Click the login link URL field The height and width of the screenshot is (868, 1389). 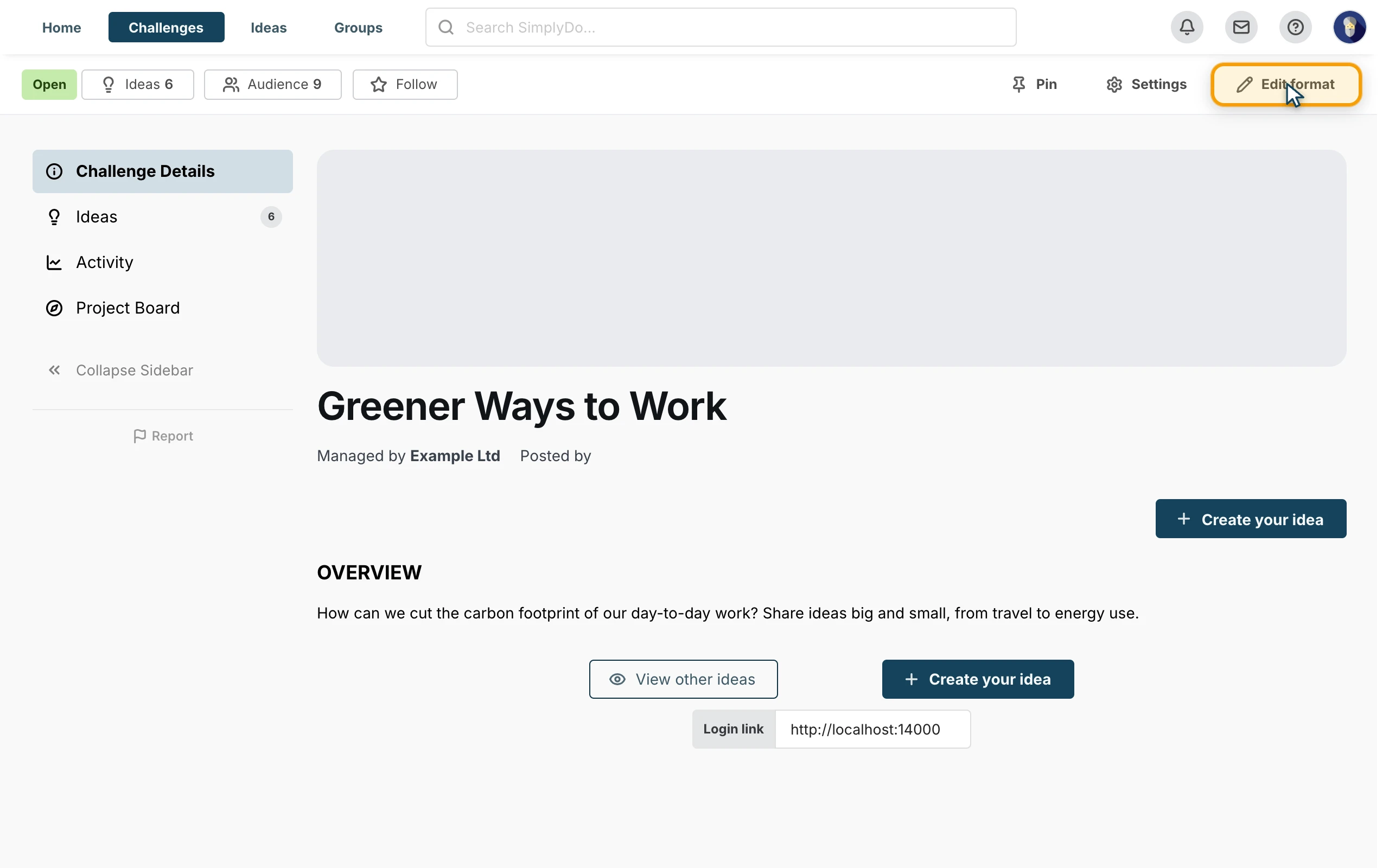point(872,729)
